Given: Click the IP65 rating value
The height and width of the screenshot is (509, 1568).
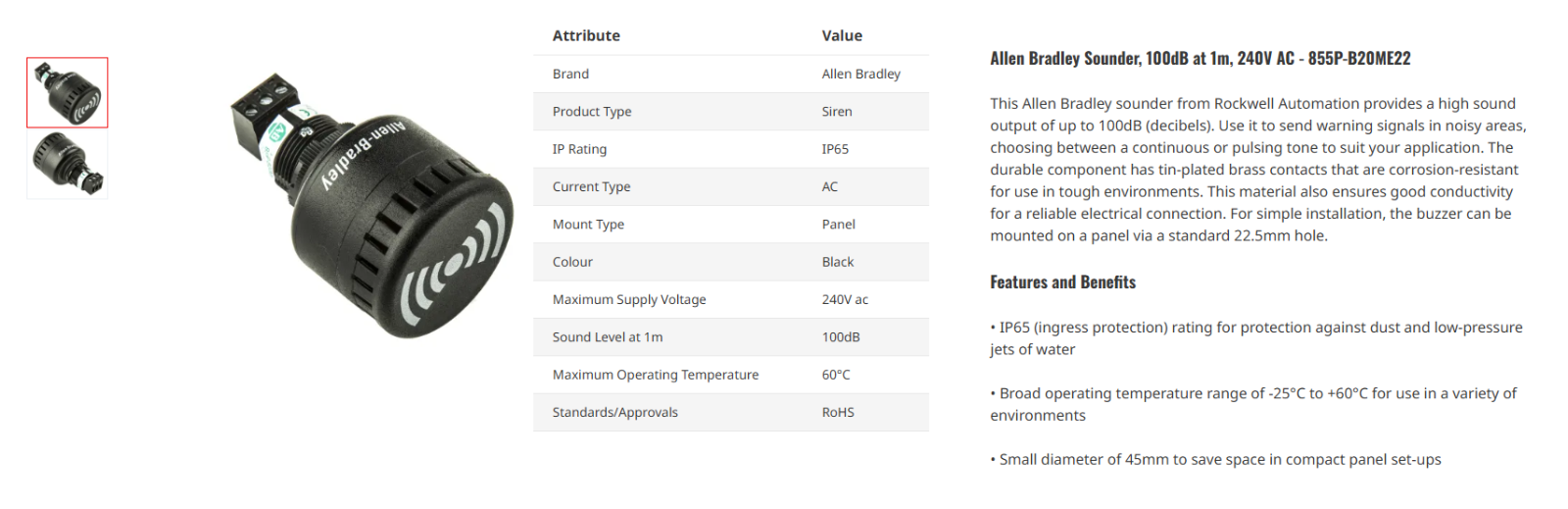Looking at the screenshot, I should (x=835, y=149).
